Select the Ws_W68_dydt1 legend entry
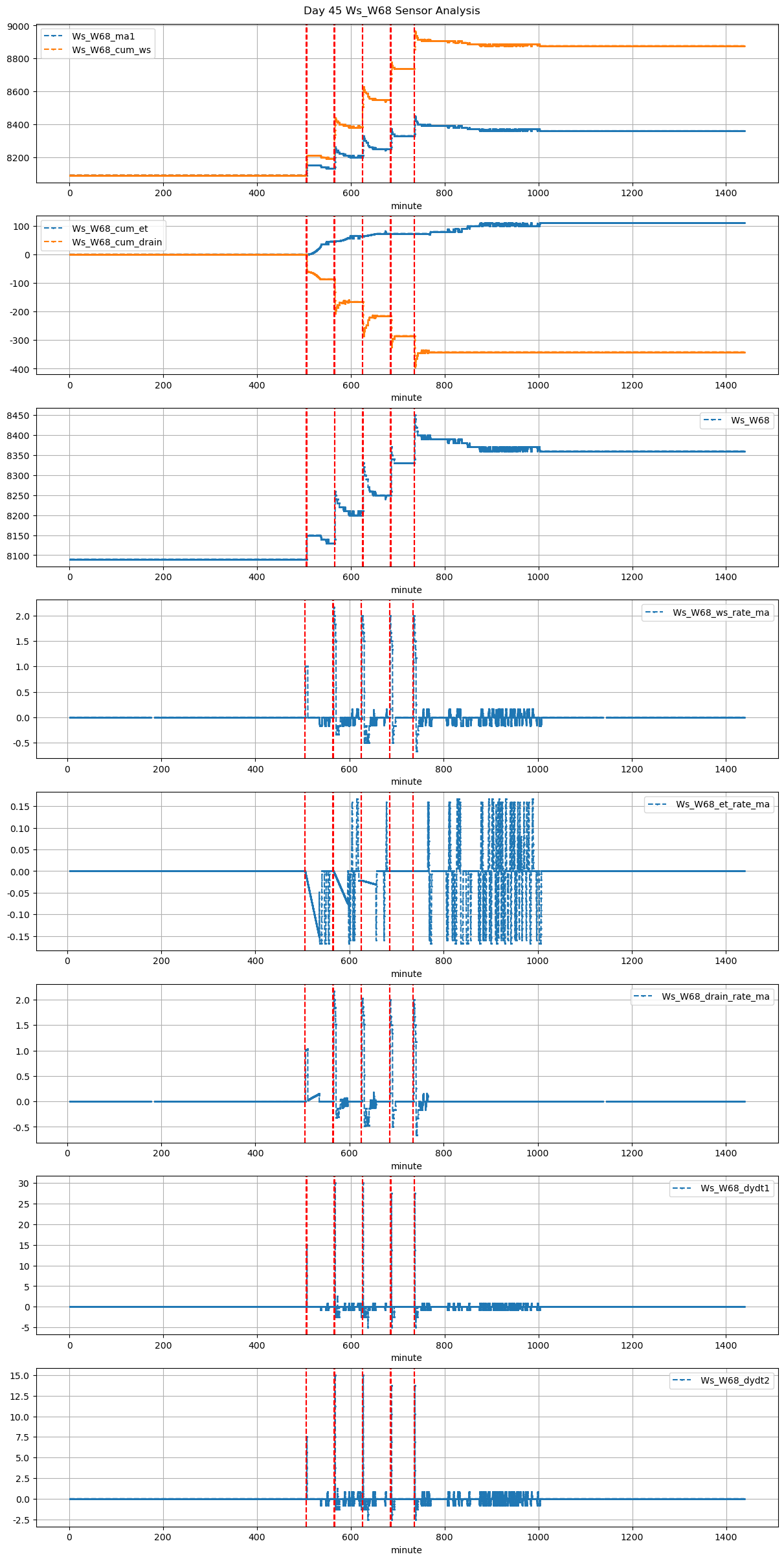 point(735,1189)
